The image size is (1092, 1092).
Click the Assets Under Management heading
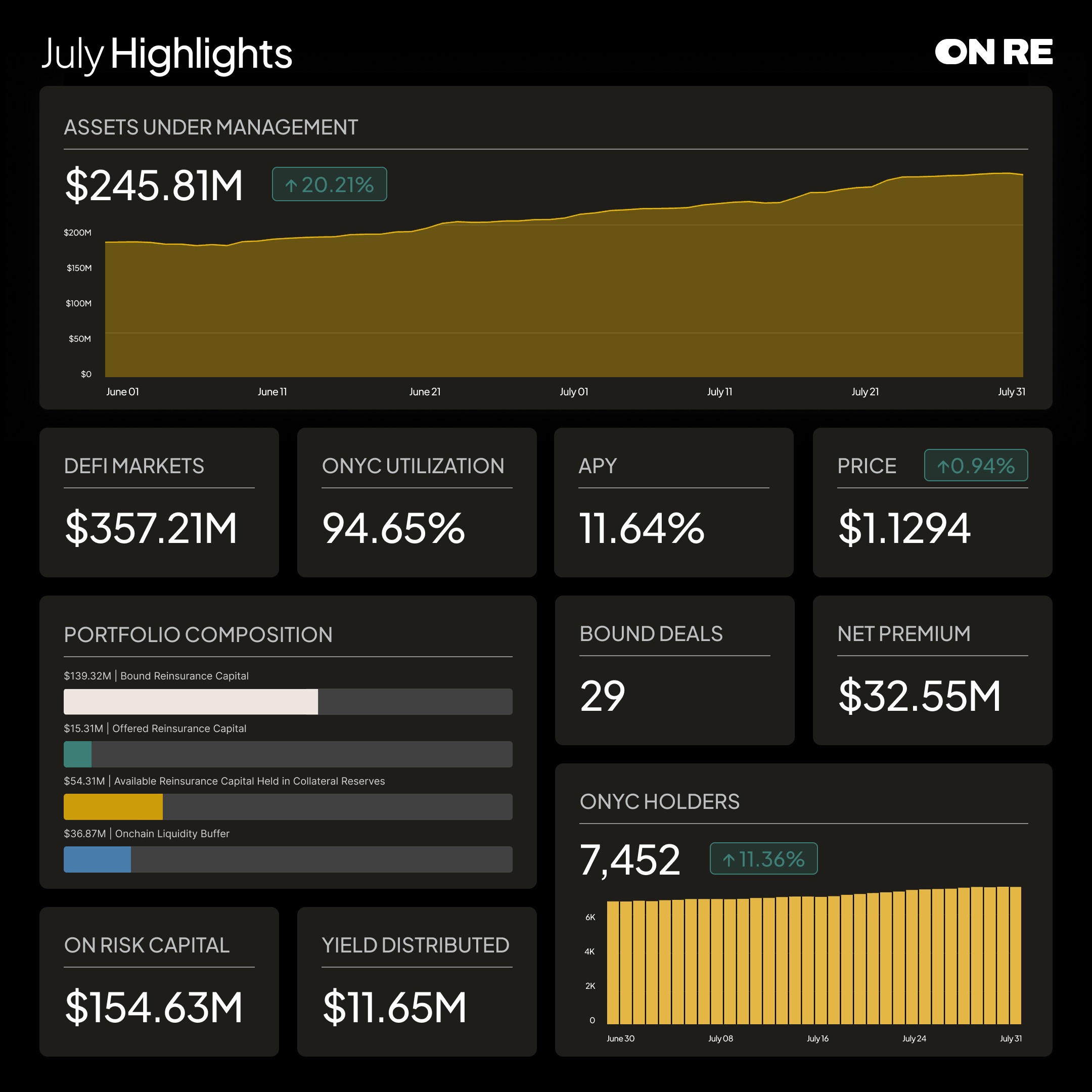click(x=211, y=127)
